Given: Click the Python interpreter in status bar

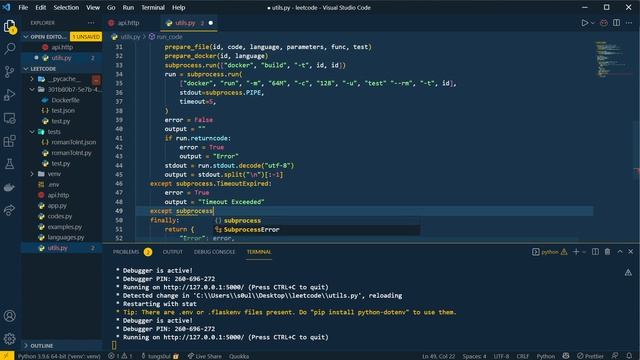Looking at the screenshot, I should (x=59, y=356).
